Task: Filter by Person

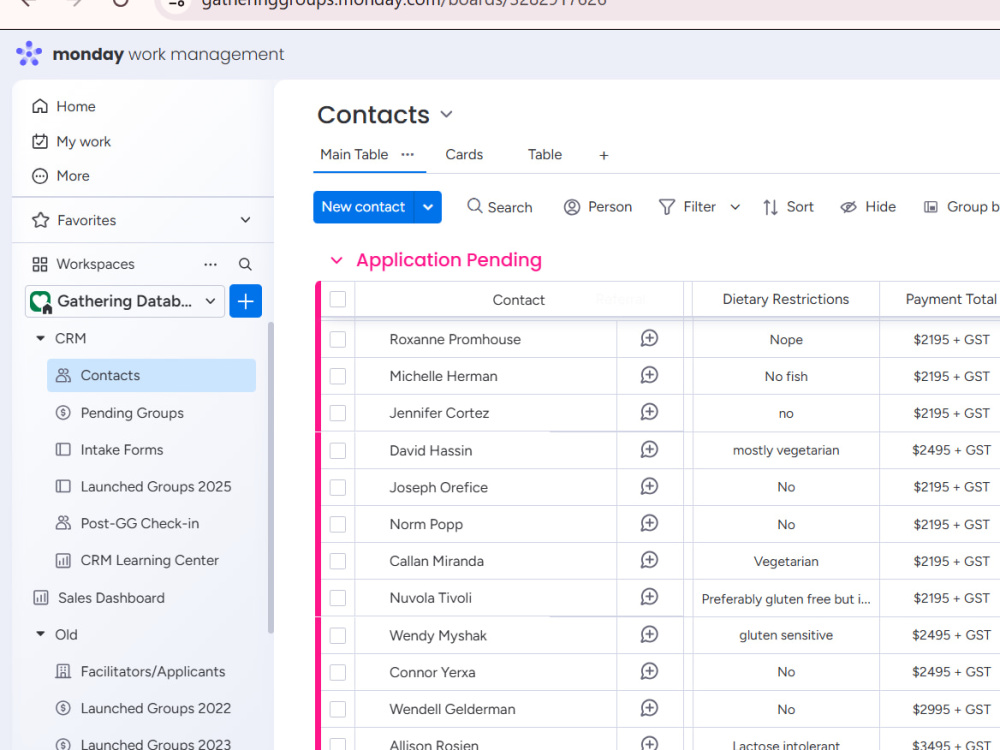Action: pyautogui.click(x=598, y=207)
